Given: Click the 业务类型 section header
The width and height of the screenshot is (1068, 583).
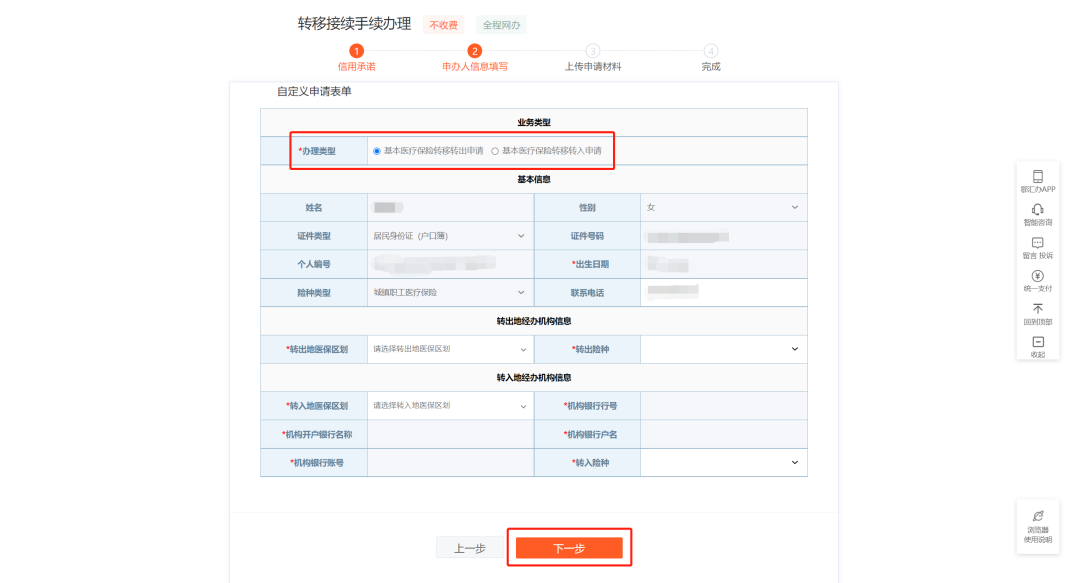Looking at the screenshot, I should coord(533,123).
